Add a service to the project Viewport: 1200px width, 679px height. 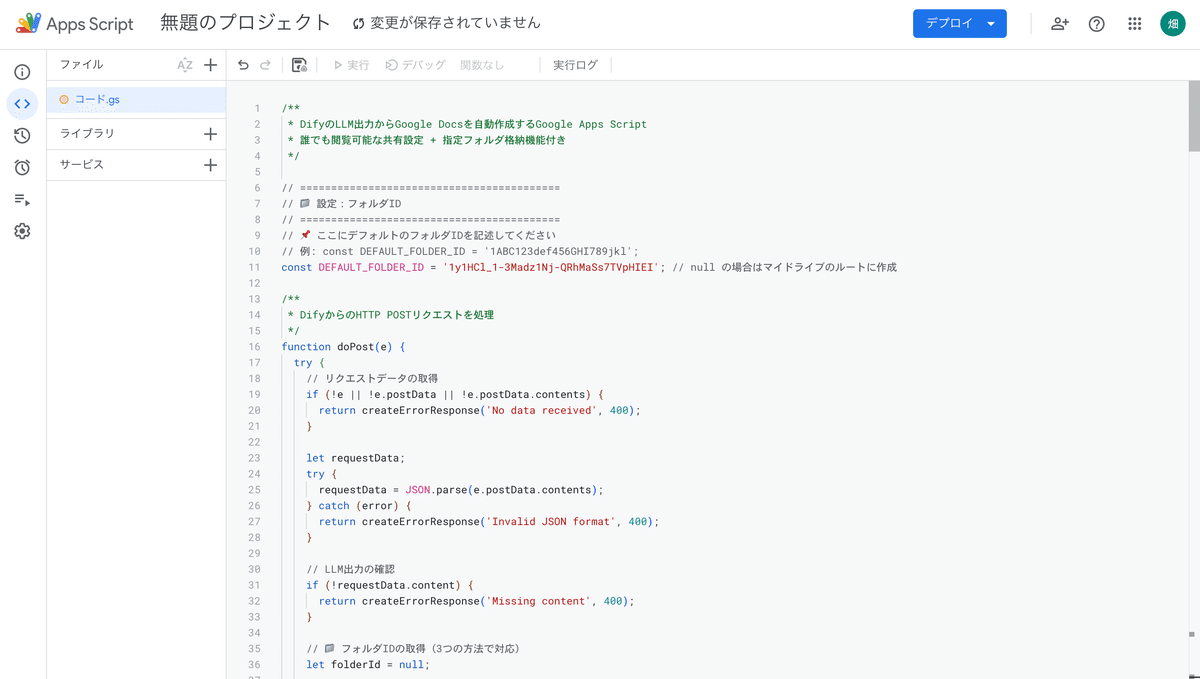(x=210, y=165)
